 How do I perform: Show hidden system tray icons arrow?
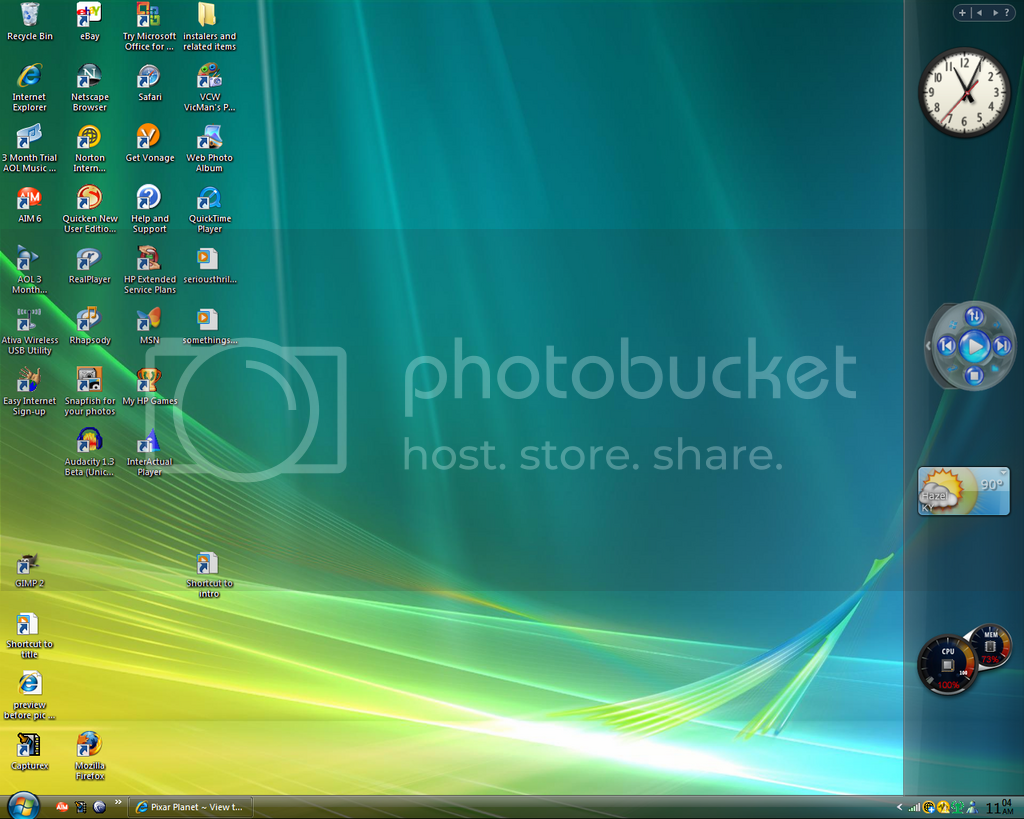(x=899, y=807)
